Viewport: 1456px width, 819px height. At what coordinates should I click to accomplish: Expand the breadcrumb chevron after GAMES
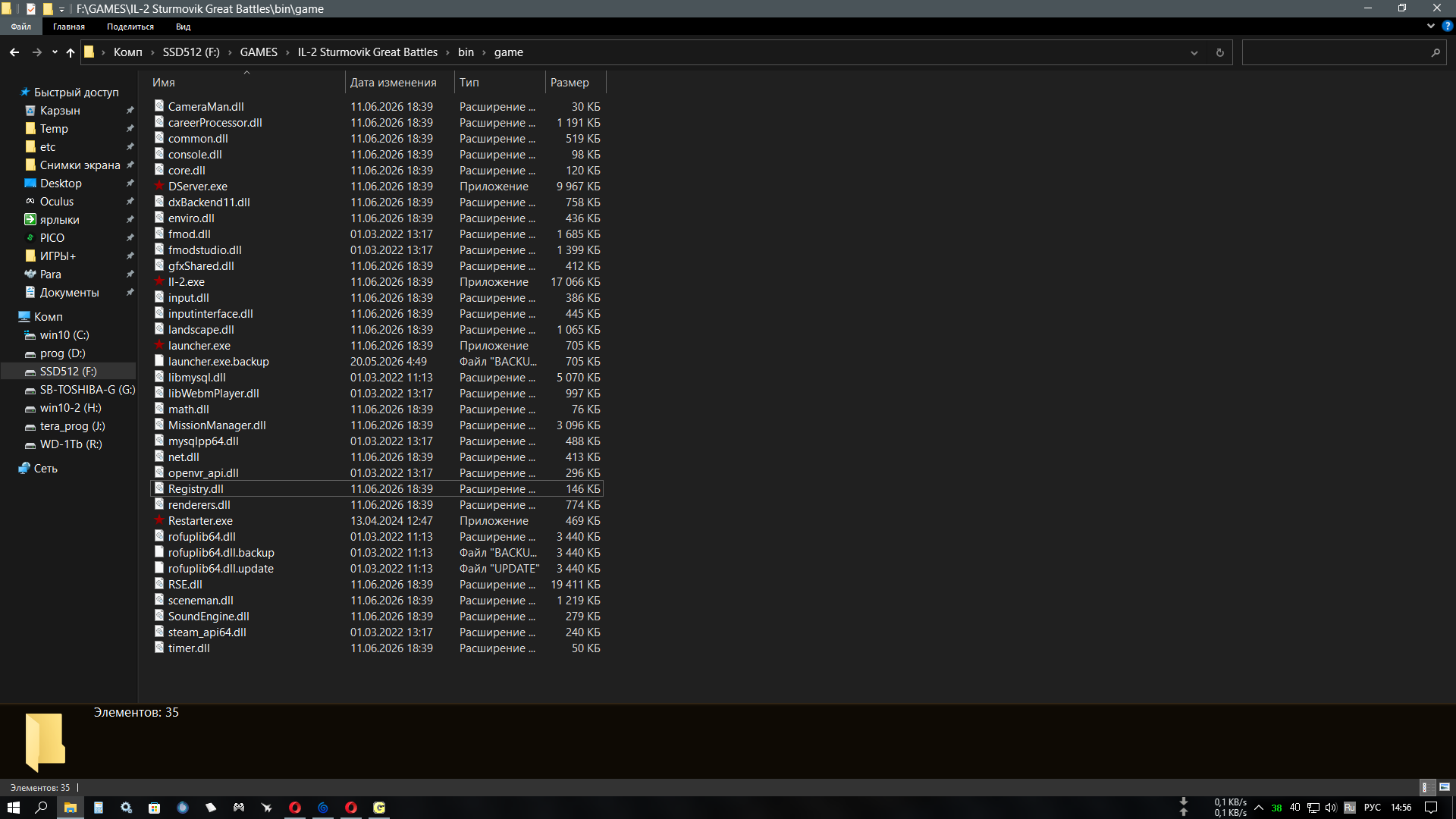[x=288, y=52]
